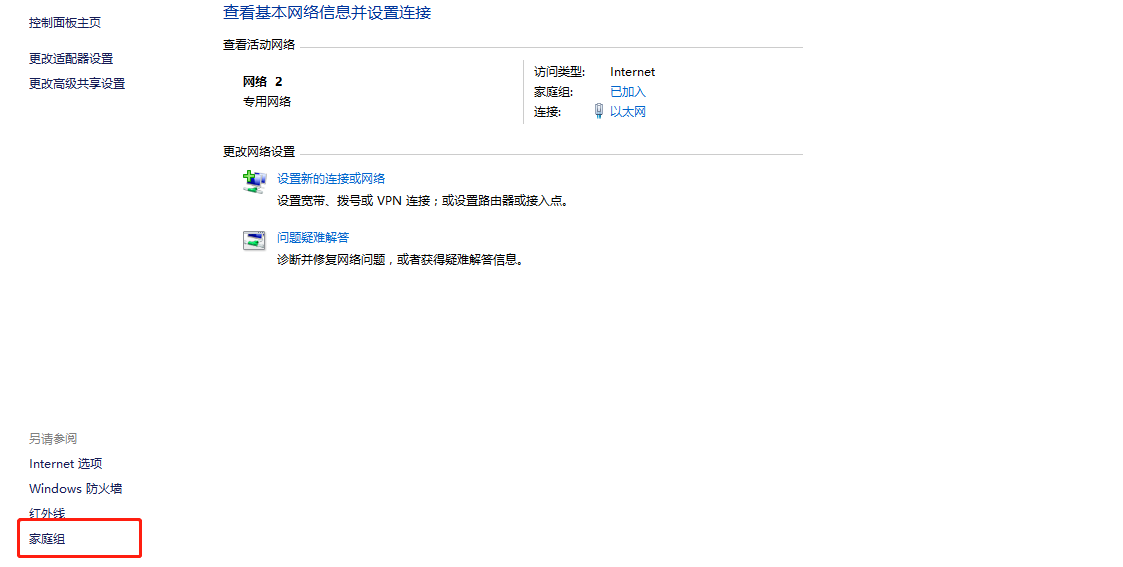Image resolution: width=1123 pixels, height=567 pixels.
Task: Open 控制面板主页 link
Action: [x=64, y=23]
